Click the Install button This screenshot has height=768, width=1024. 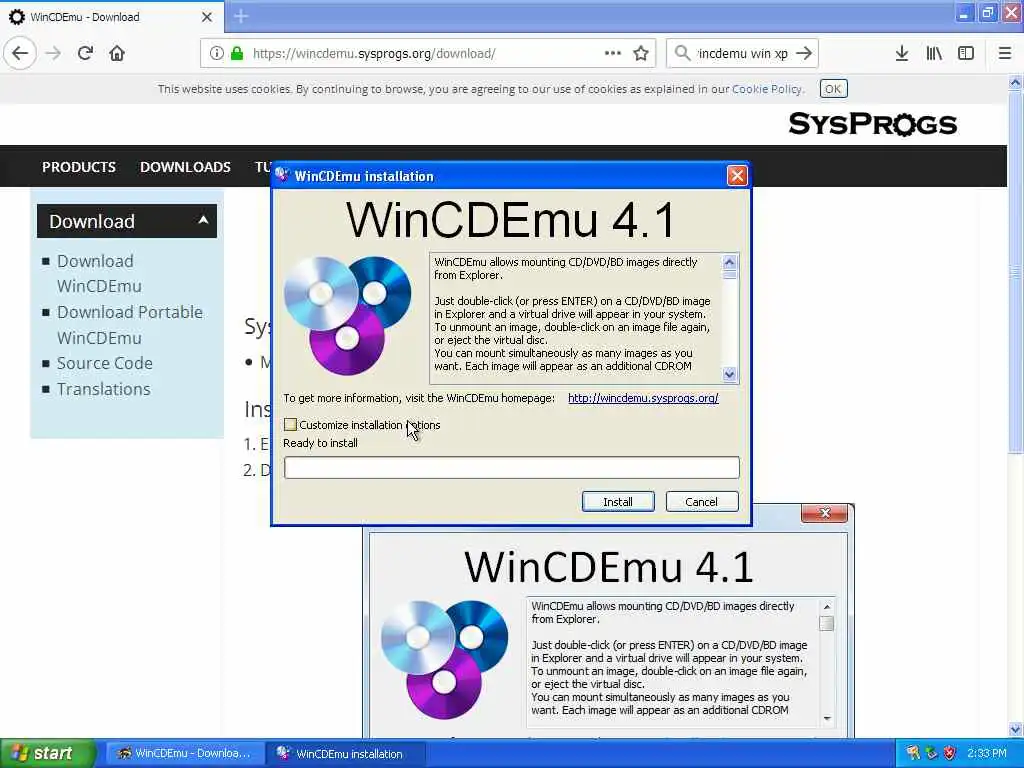tap(618, 502)
